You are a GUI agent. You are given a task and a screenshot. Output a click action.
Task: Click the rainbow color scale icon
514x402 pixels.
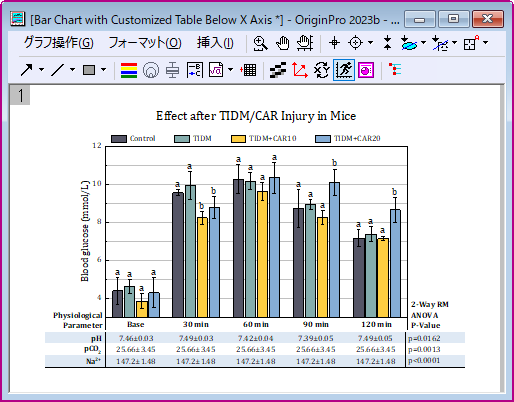(129, 70)
